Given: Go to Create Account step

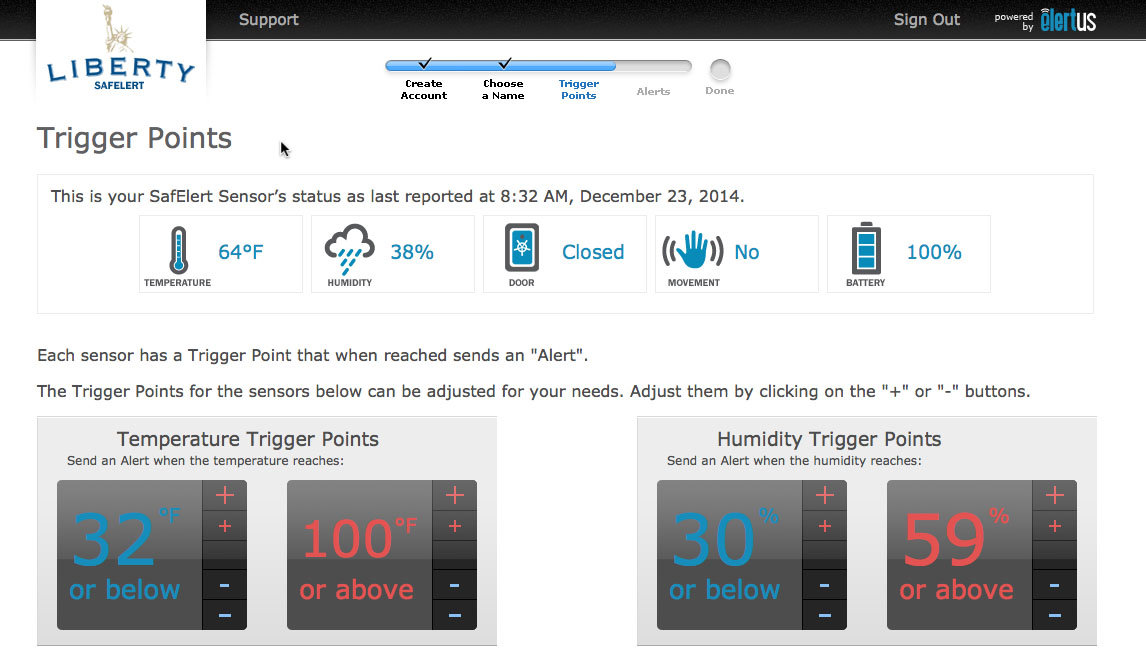Looking at the screenshot, I should [x=424, y=90].
